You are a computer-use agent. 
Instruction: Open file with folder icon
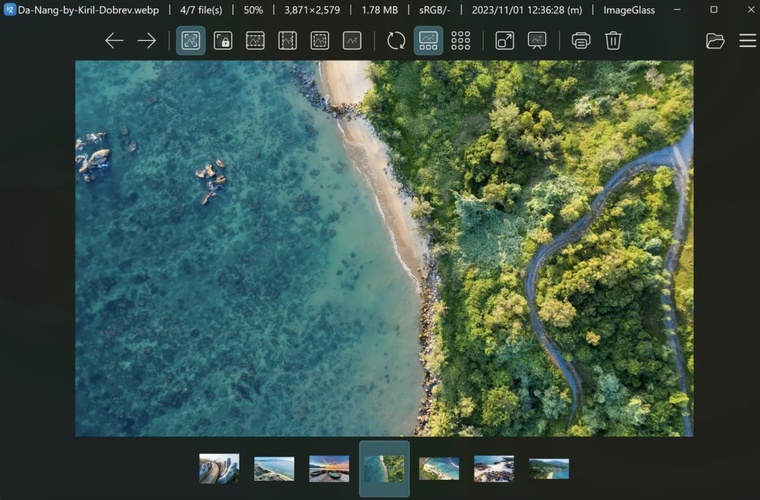tap(715, 41)
